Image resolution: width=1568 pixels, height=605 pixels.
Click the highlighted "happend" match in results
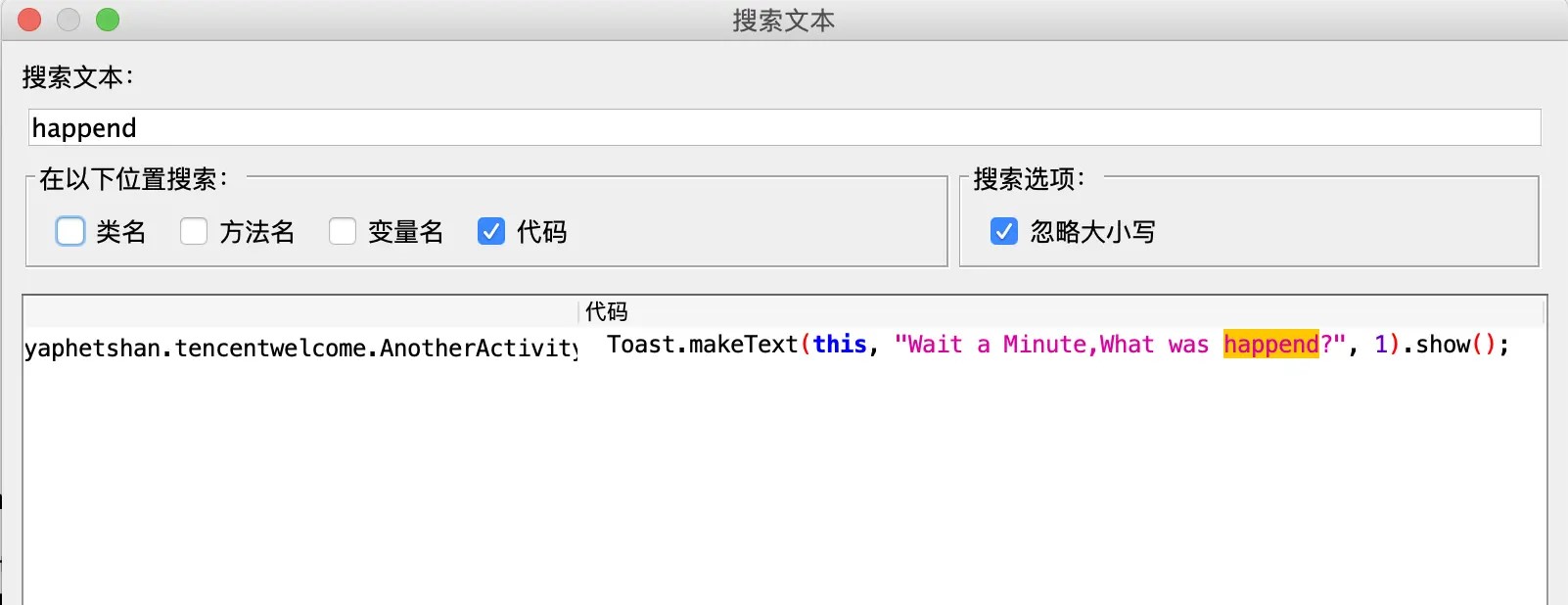coord(1270,345)
